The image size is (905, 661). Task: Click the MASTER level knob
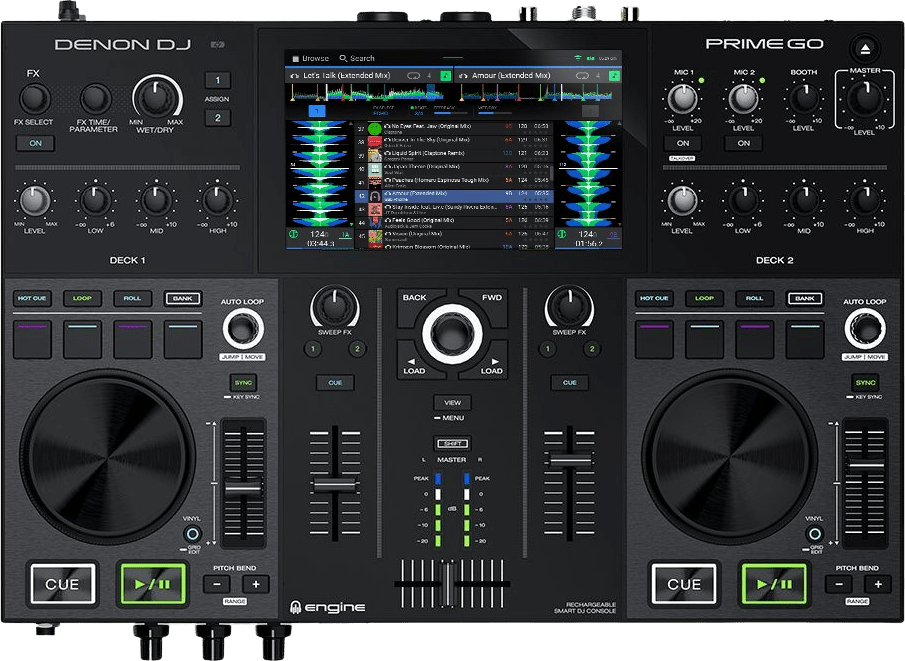point(865,99)
